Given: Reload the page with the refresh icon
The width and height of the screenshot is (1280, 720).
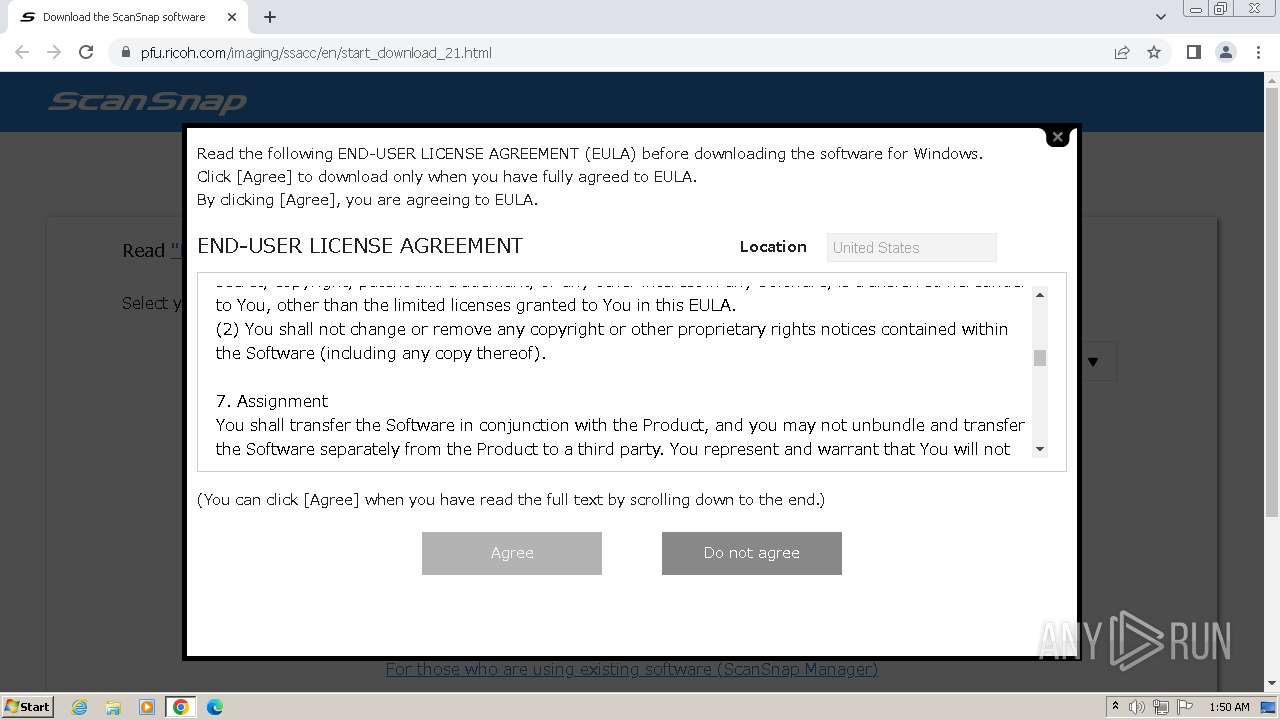Looking at the screenshot, I should (86, 52).
